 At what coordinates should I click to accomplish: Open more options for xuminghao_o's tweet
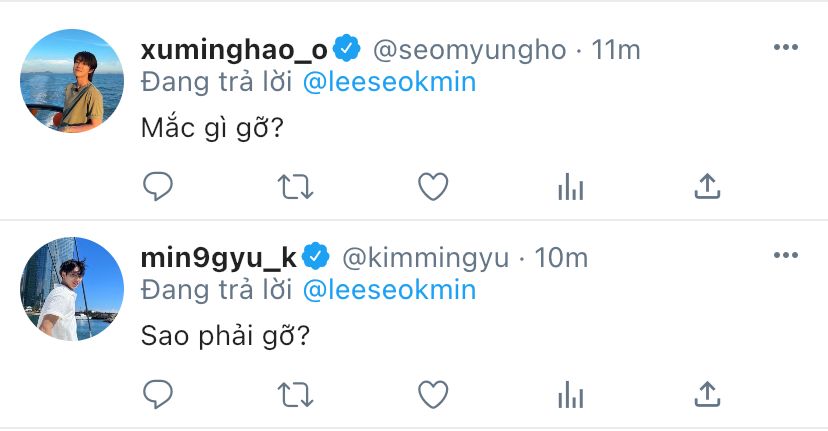coord(785,47)
